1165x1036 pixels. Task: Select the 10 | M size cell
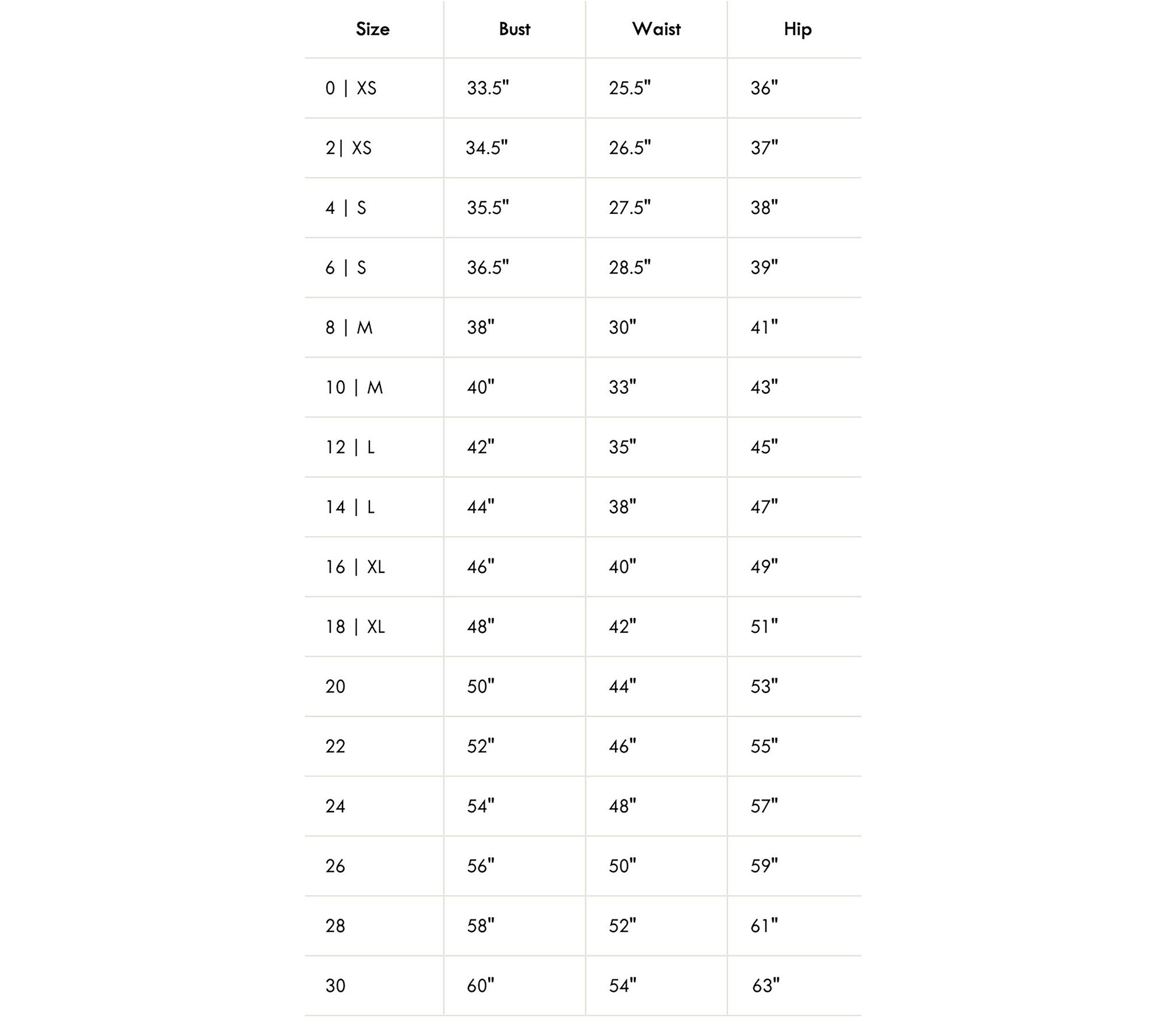pyautogui.click(x=354, y=387)
